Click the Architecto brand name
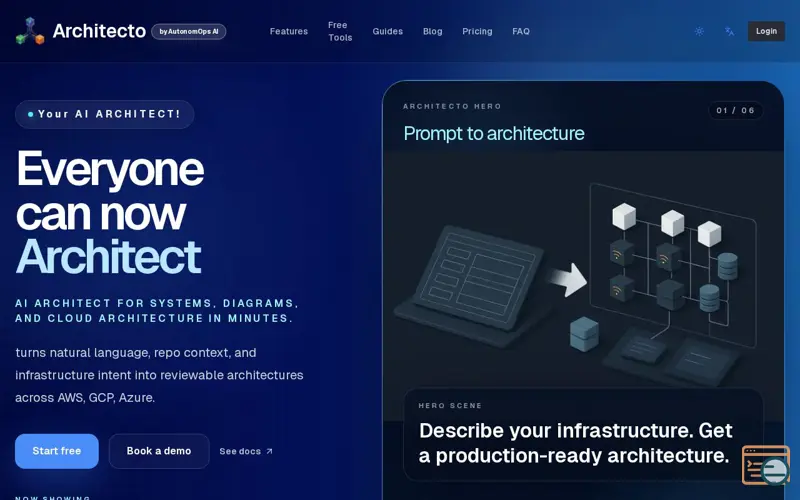Viewport: 800px width, 500px height. [99, 31]
